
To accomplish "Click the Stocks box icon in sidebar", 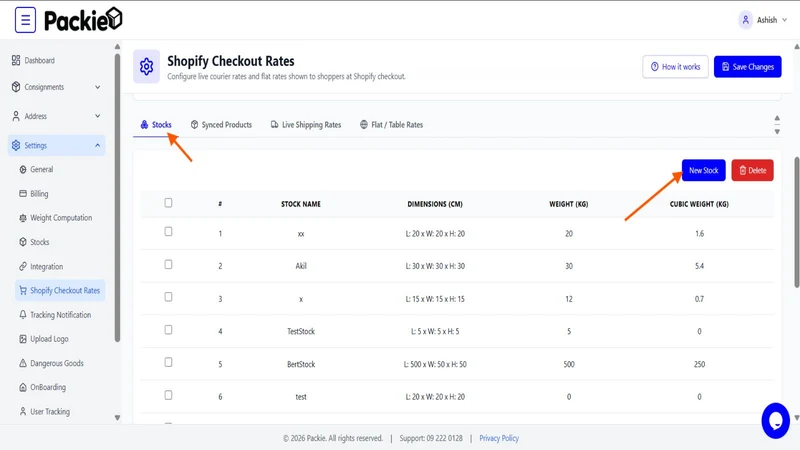I will pyautogui.click(x=23, y=242).
